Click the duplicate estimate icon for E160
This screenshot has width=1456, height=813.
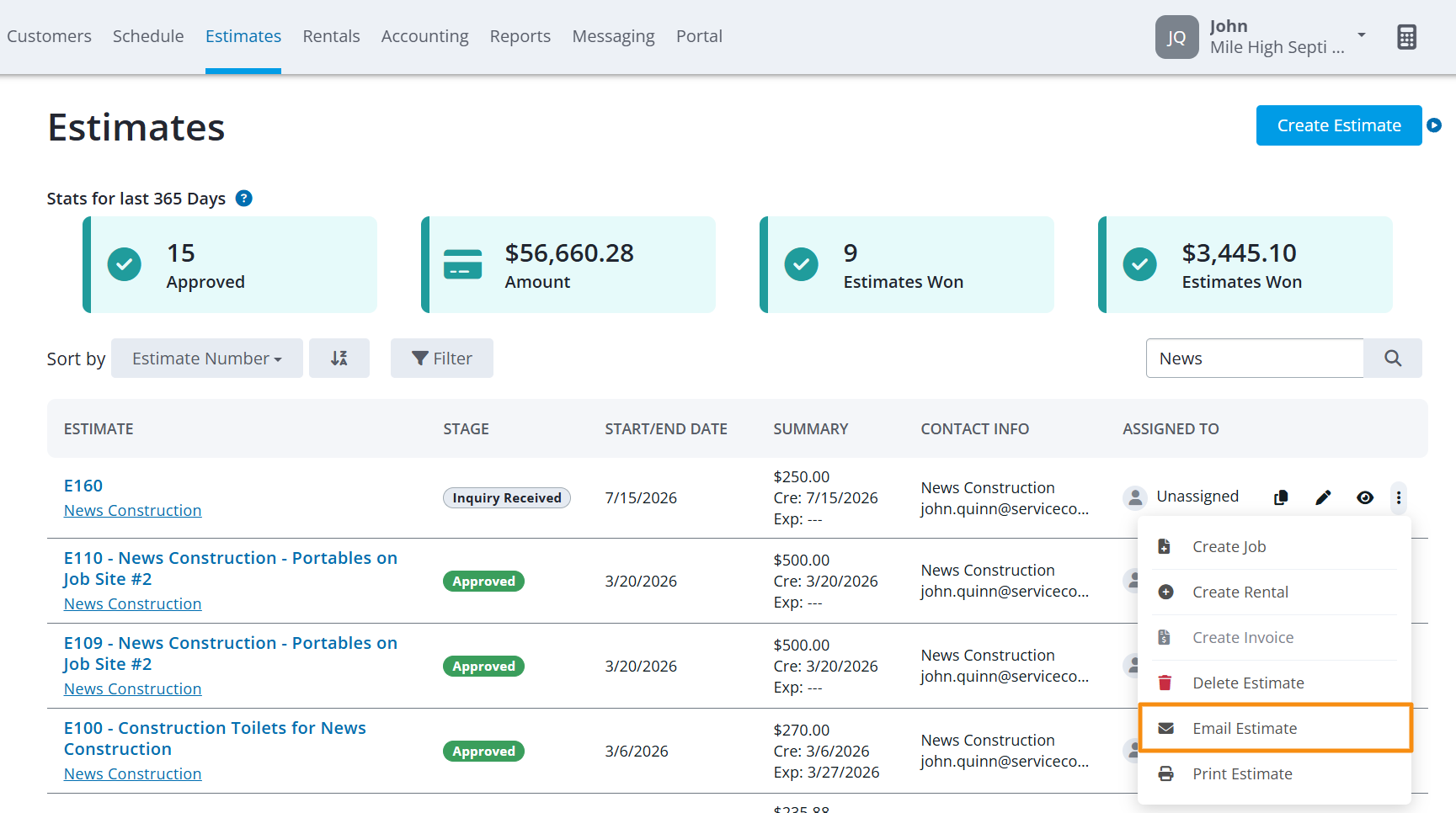[1281, 497]
